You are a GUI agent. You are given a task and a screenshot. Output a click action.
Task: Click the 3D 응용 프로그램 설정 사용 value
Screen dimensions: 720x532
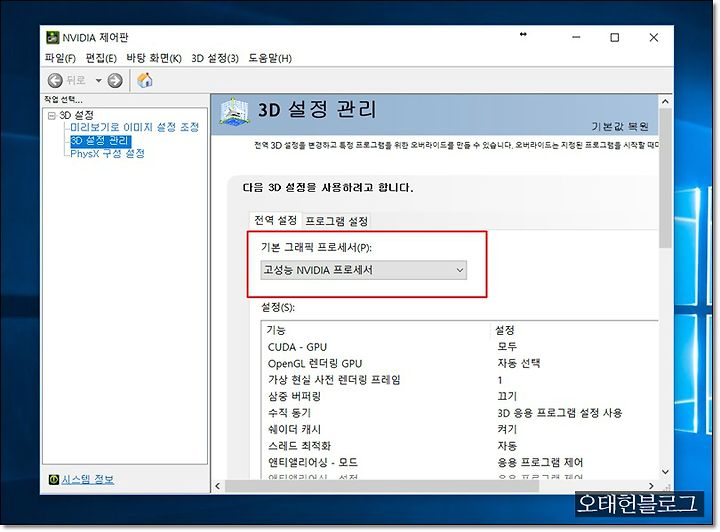pos(560,413)
